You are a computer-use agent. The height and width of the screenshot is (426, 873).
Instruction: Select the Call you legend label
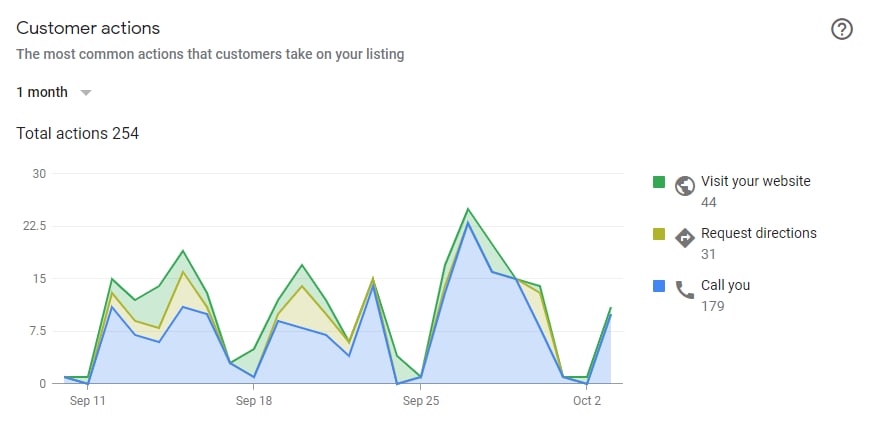point(725,285)
